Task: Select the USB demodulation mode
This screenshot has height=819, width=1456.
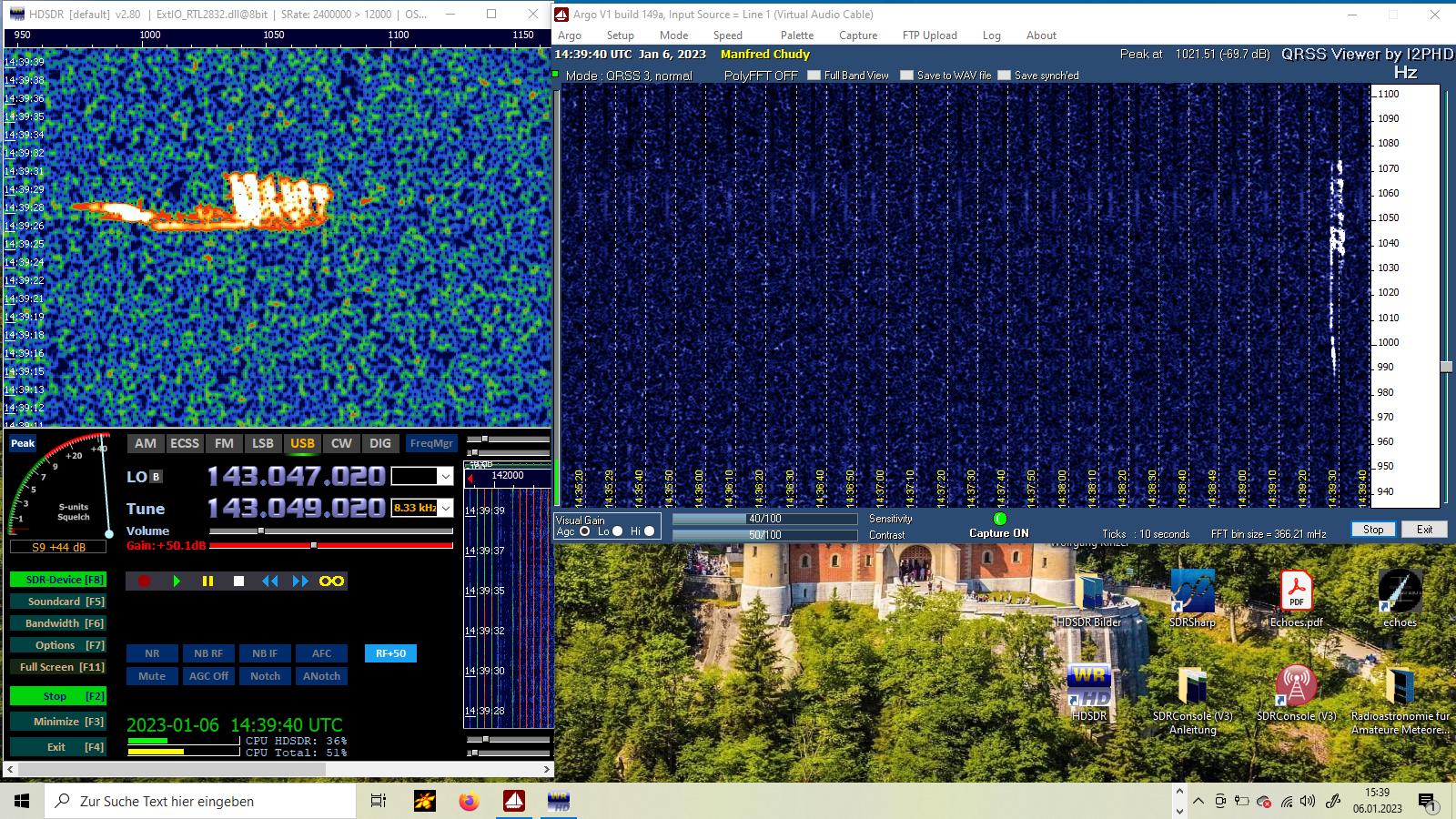Action: pos(302,443)
